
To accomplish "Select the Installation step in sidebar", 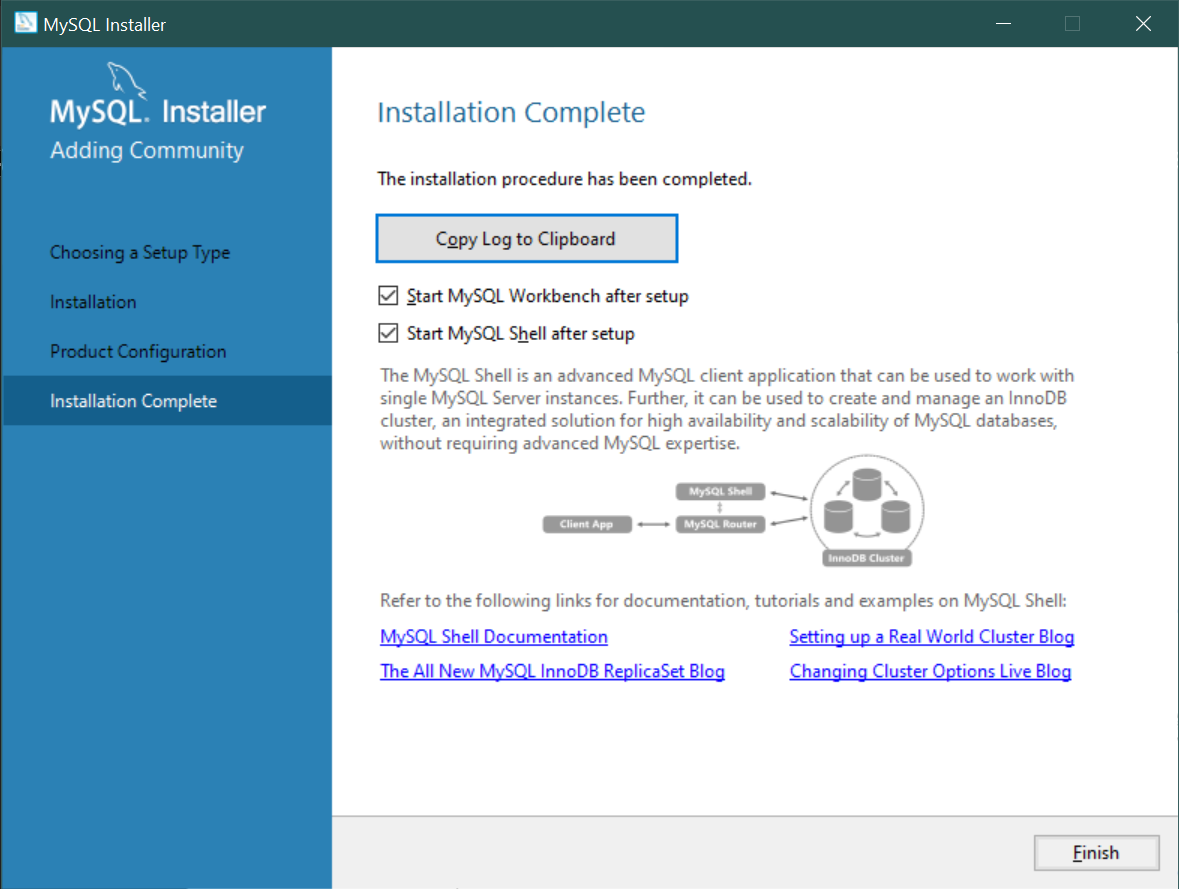I will [93, 302].
